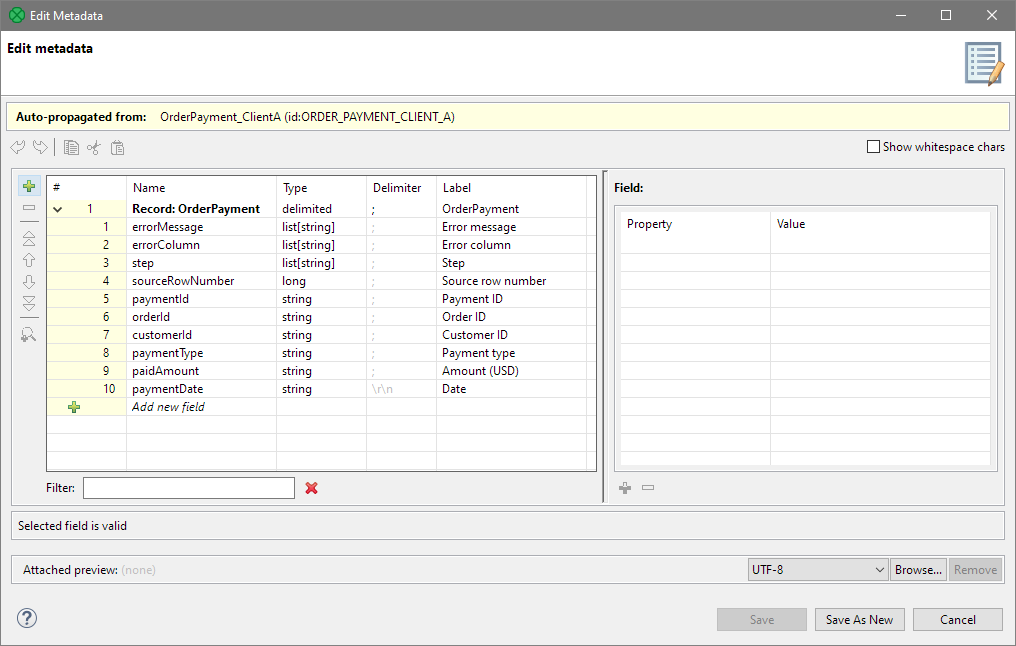Viewport: 1016px width, 646px height.
Task: Add a property in the Field panel
Action: 625,488
